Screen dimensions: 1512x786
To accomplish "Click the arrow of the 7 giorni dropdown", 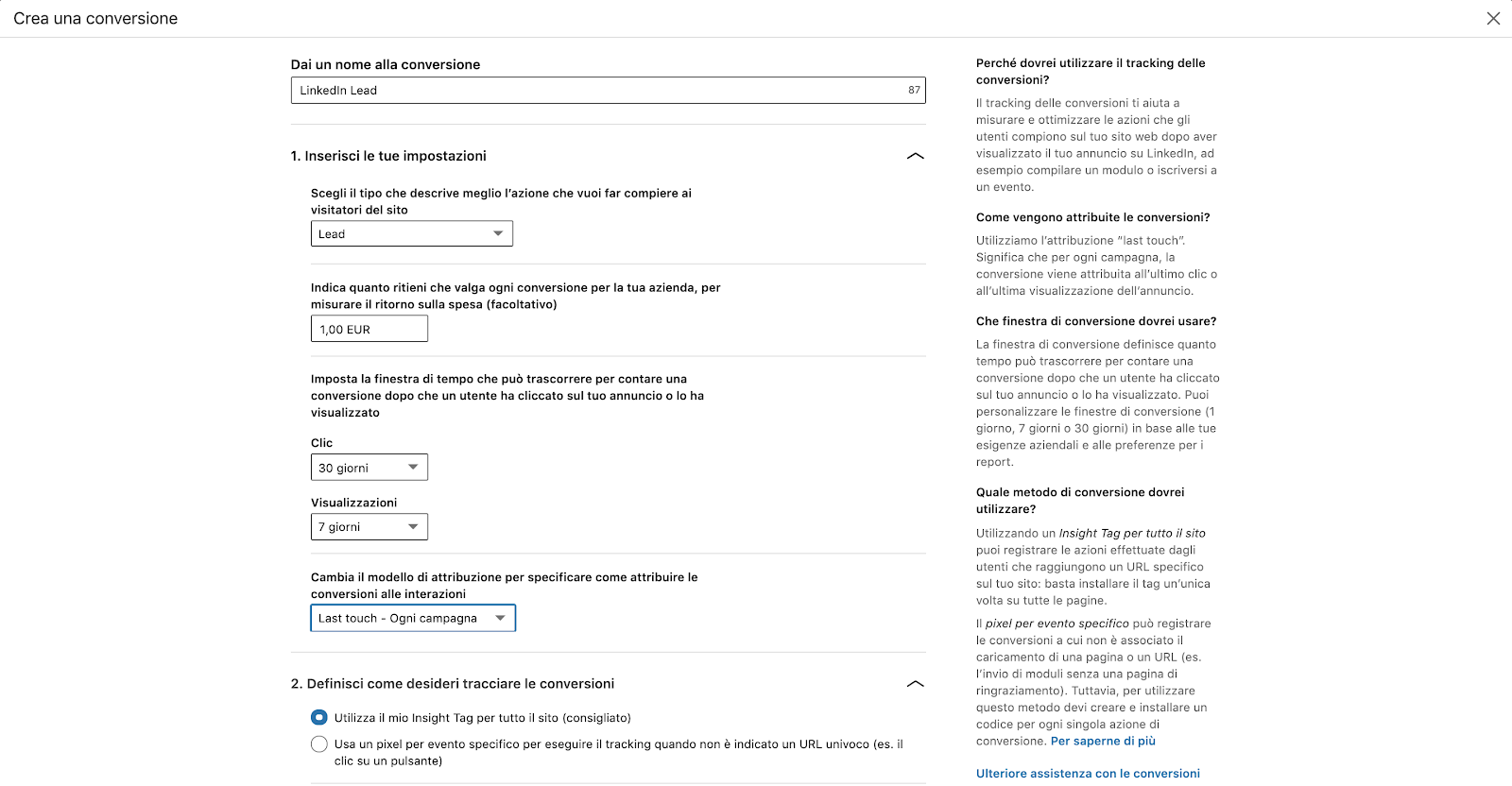I will (x=413, y=526).
